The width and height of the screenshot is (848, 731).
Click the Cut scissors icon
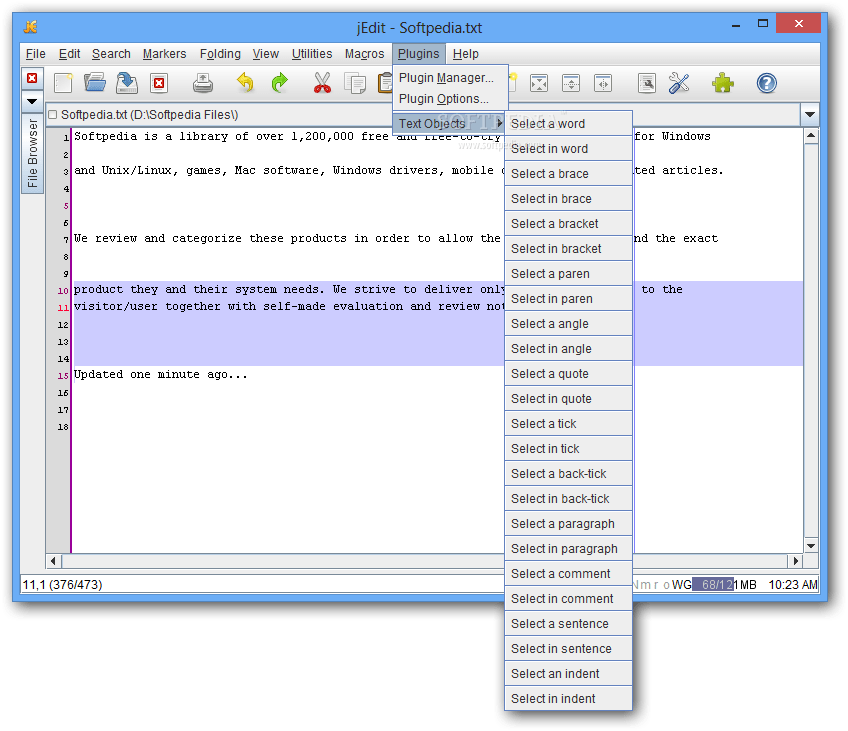(322, 83)
